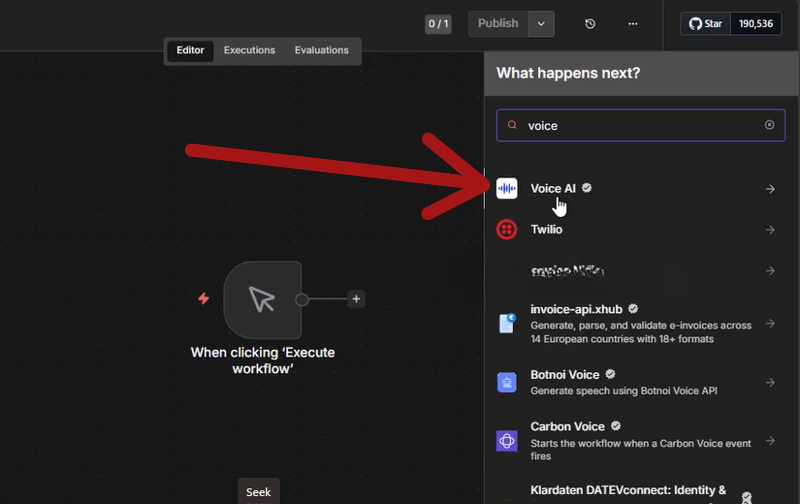Click the plus button after the trigger node

(356, 299)
